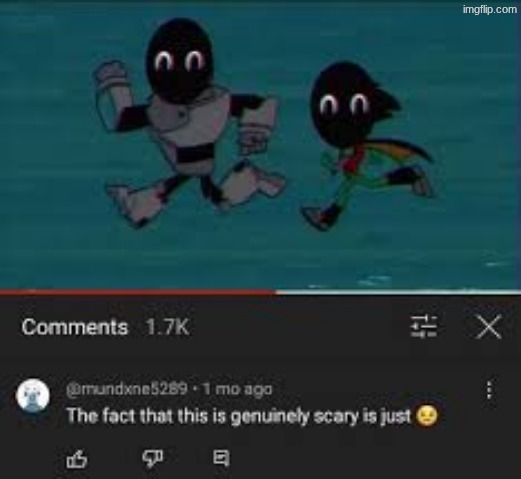
Task: Open three-dot menu for mundxne5289 comment
Action: [489, 390]
